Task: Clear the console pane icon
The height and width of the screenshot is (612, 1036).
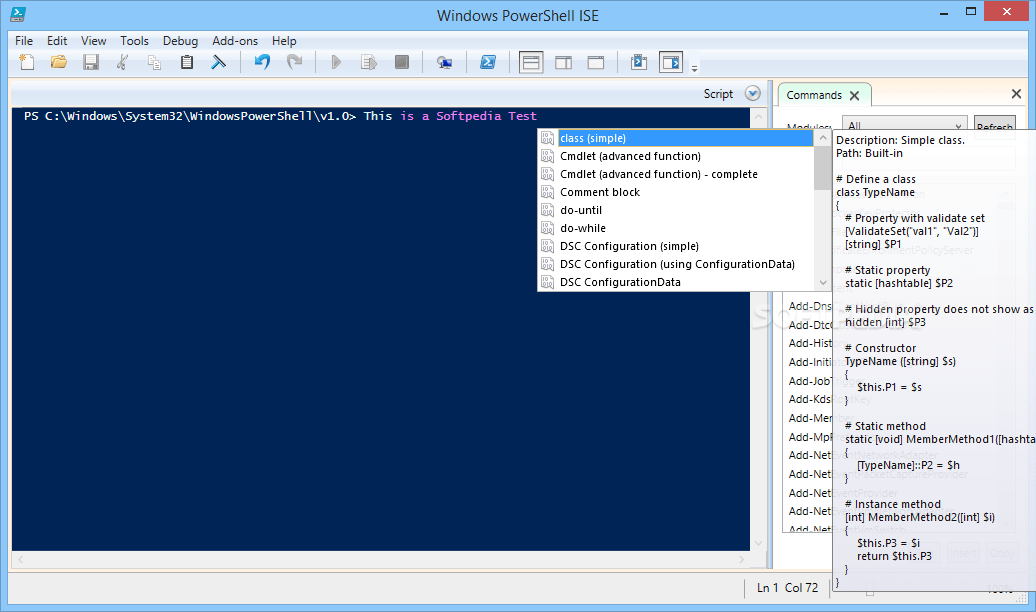Action: (x=219, y=62)
